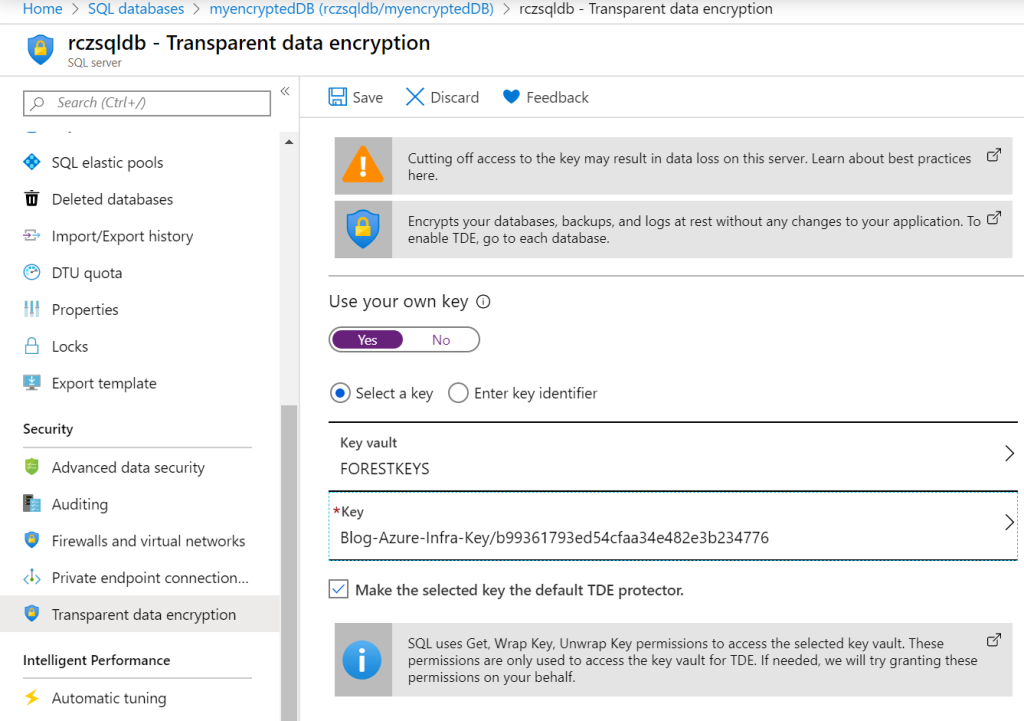Click the Export template icon

[31, 383]
